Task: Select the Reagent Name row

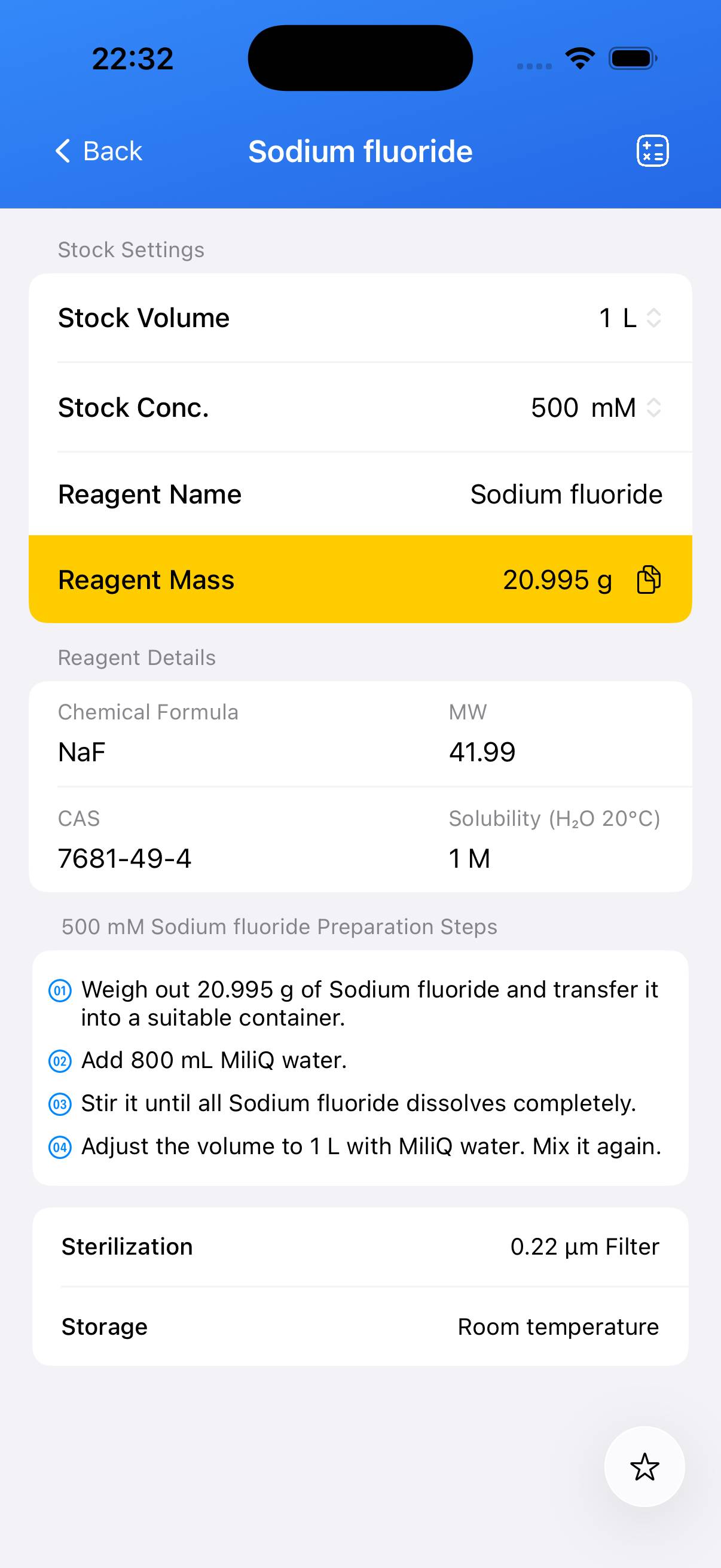Action: [360, 494]
